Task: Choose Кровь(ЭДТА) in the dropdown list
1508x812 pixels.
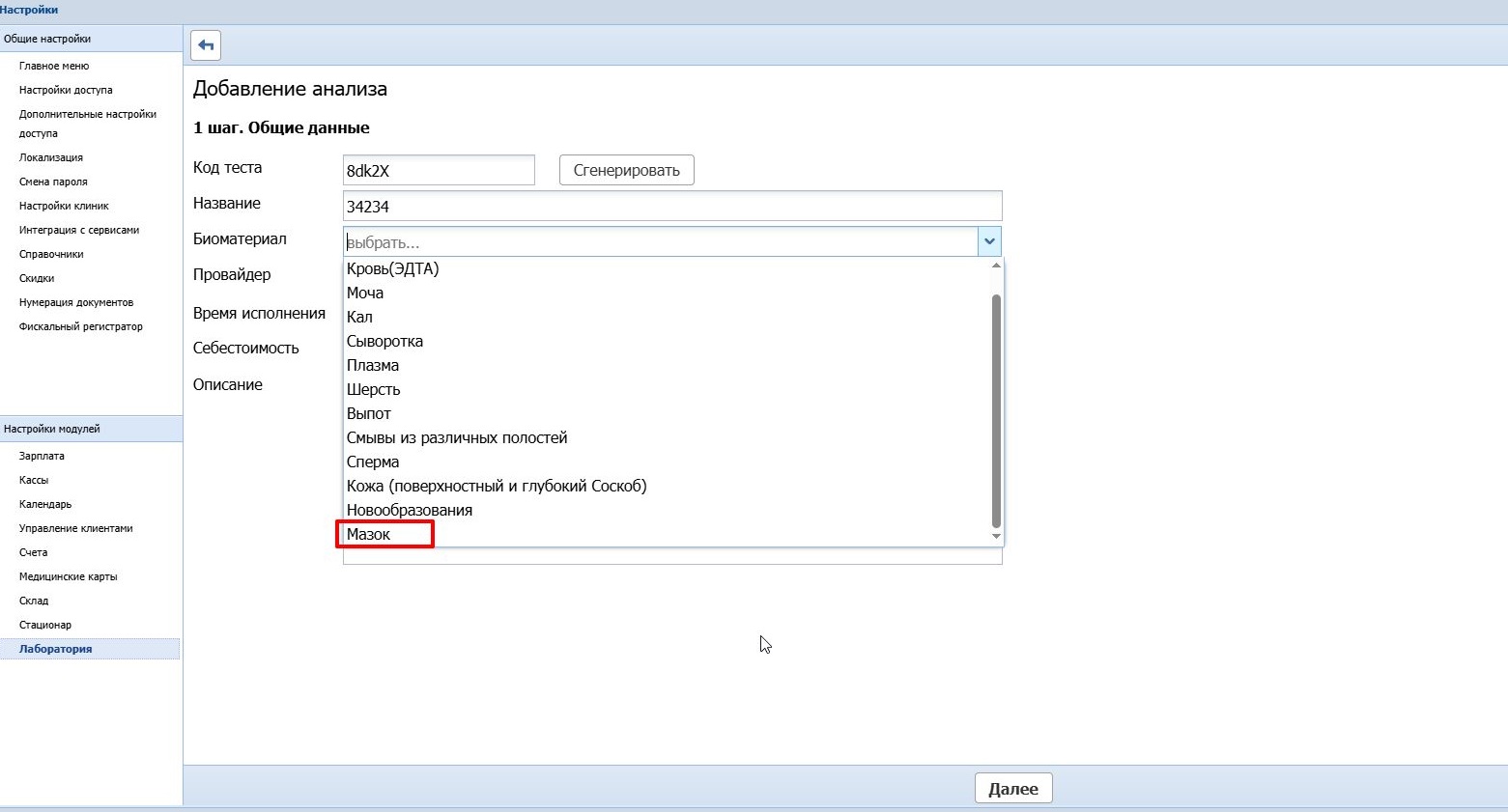Action: coord(392,268)
